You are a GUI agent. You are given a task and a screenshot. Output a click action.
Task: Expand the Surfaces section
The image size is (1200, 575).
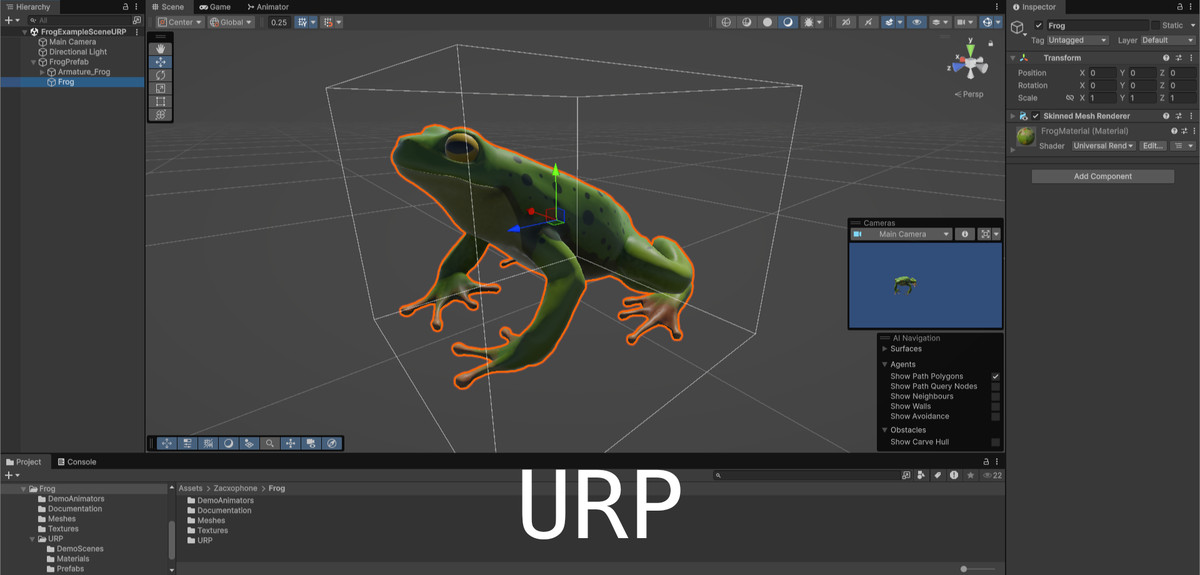pos(884,349)
